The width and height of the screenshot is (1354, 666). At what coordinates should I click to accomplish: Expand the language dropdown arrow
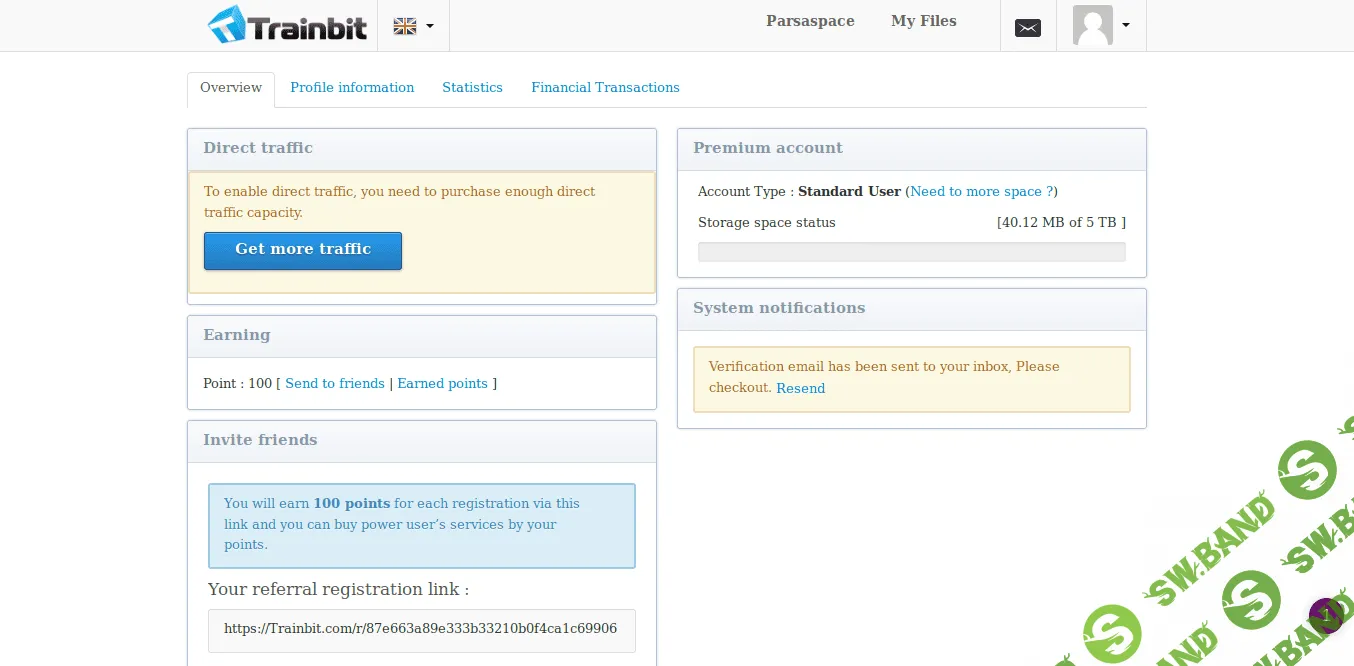coord(430,26)
